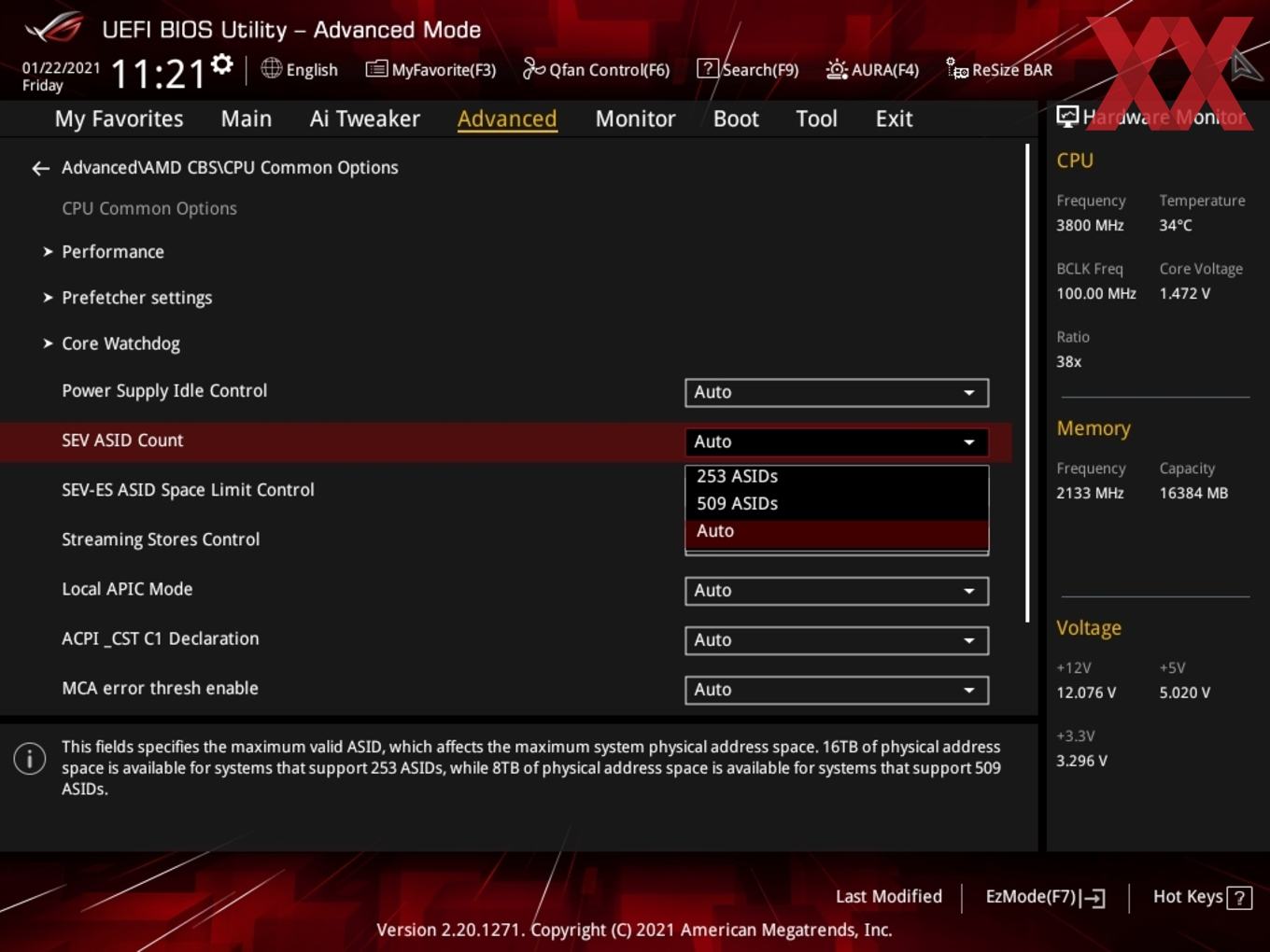Expand Prefetcher settings submenu
The height and width of the screenshot is (952, 1270).
click(136, 298)
